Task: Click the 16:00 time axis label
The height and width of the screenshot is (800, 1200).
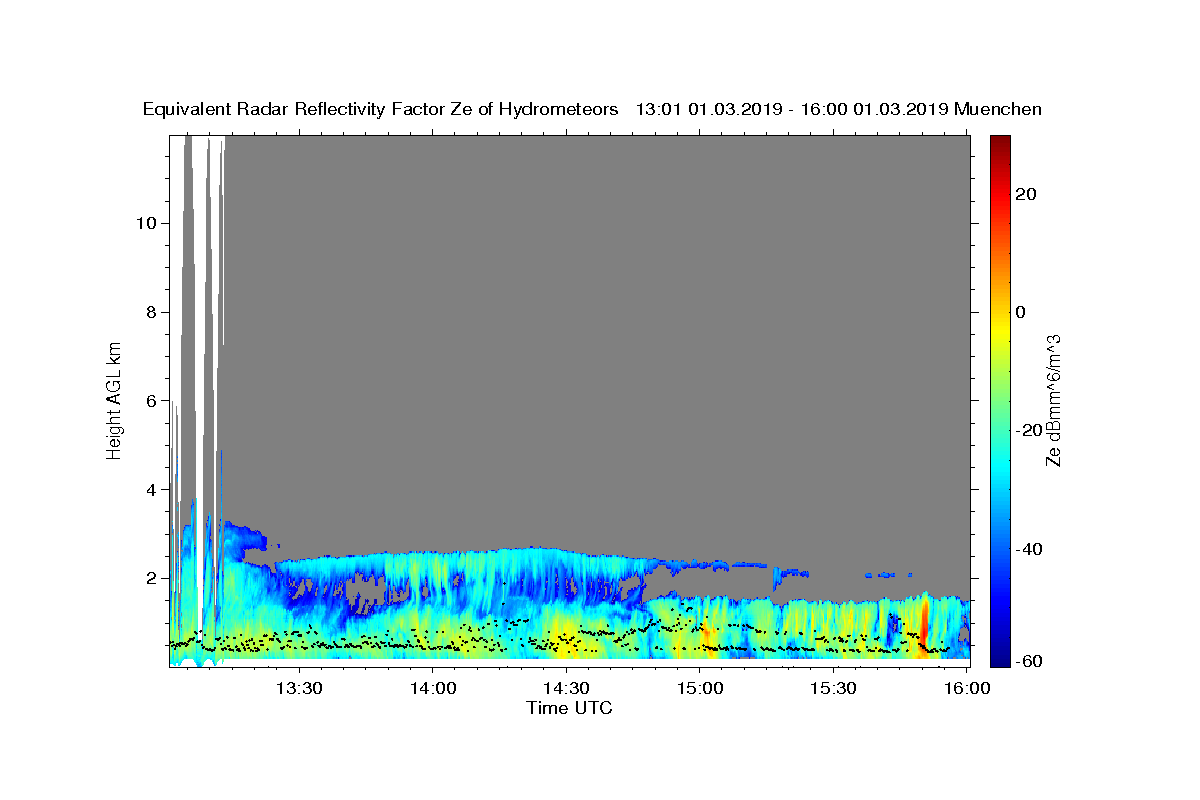Action: point(965,688)
